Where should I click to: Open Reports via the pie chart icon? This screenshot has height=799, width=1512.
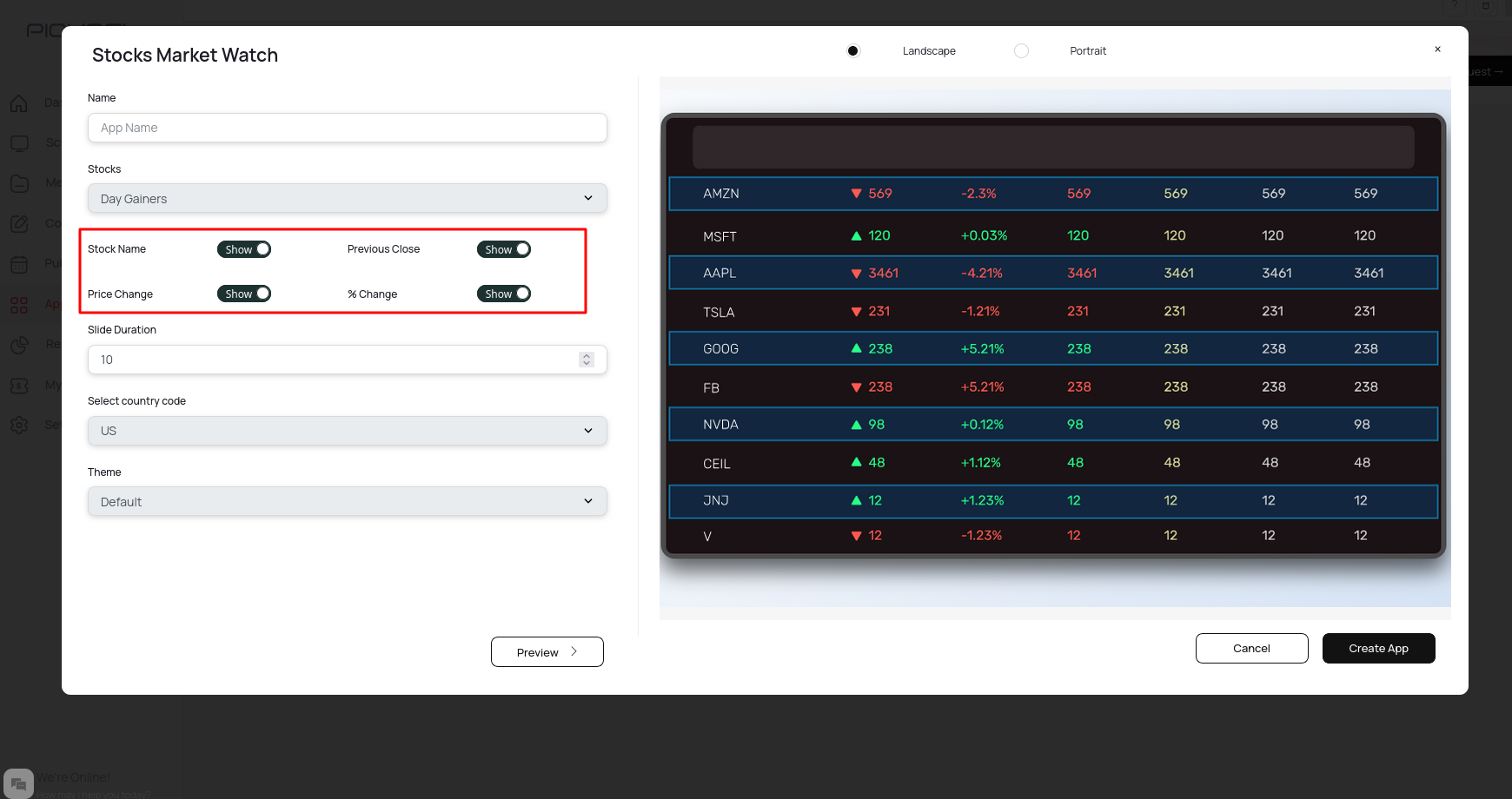(x=19, y=344)
